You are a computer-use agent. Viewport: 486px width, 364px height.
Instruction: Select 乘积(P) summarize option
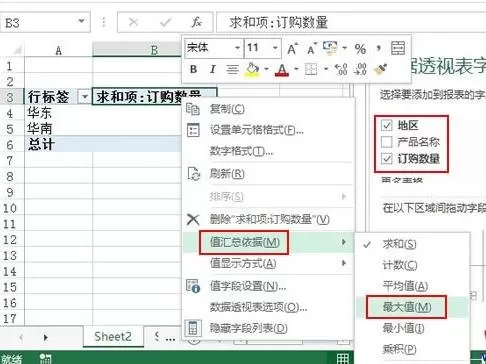point(412,349)
